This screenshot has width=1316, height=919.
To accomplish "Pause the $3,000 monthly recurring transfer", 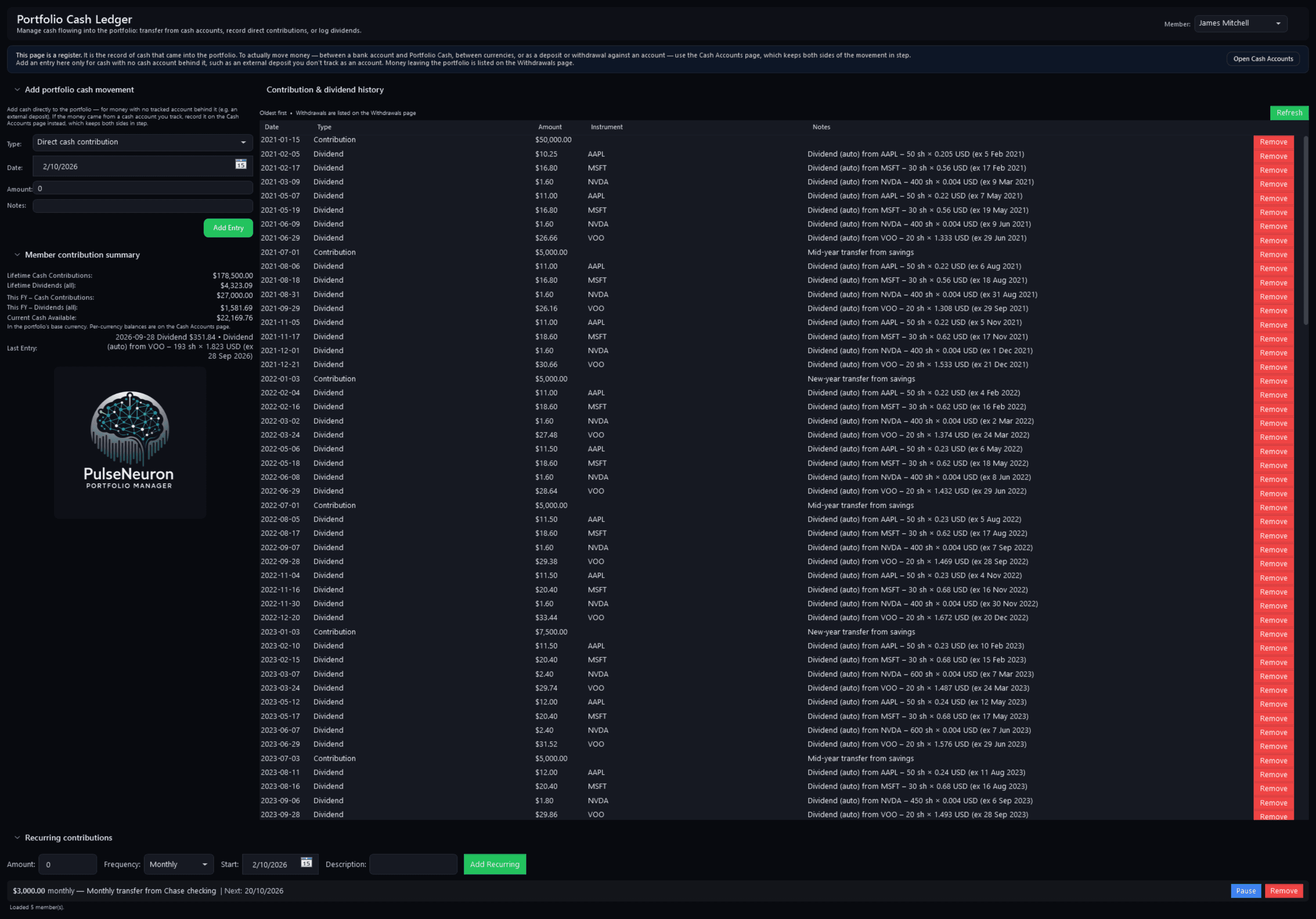I will [1245, 890].
